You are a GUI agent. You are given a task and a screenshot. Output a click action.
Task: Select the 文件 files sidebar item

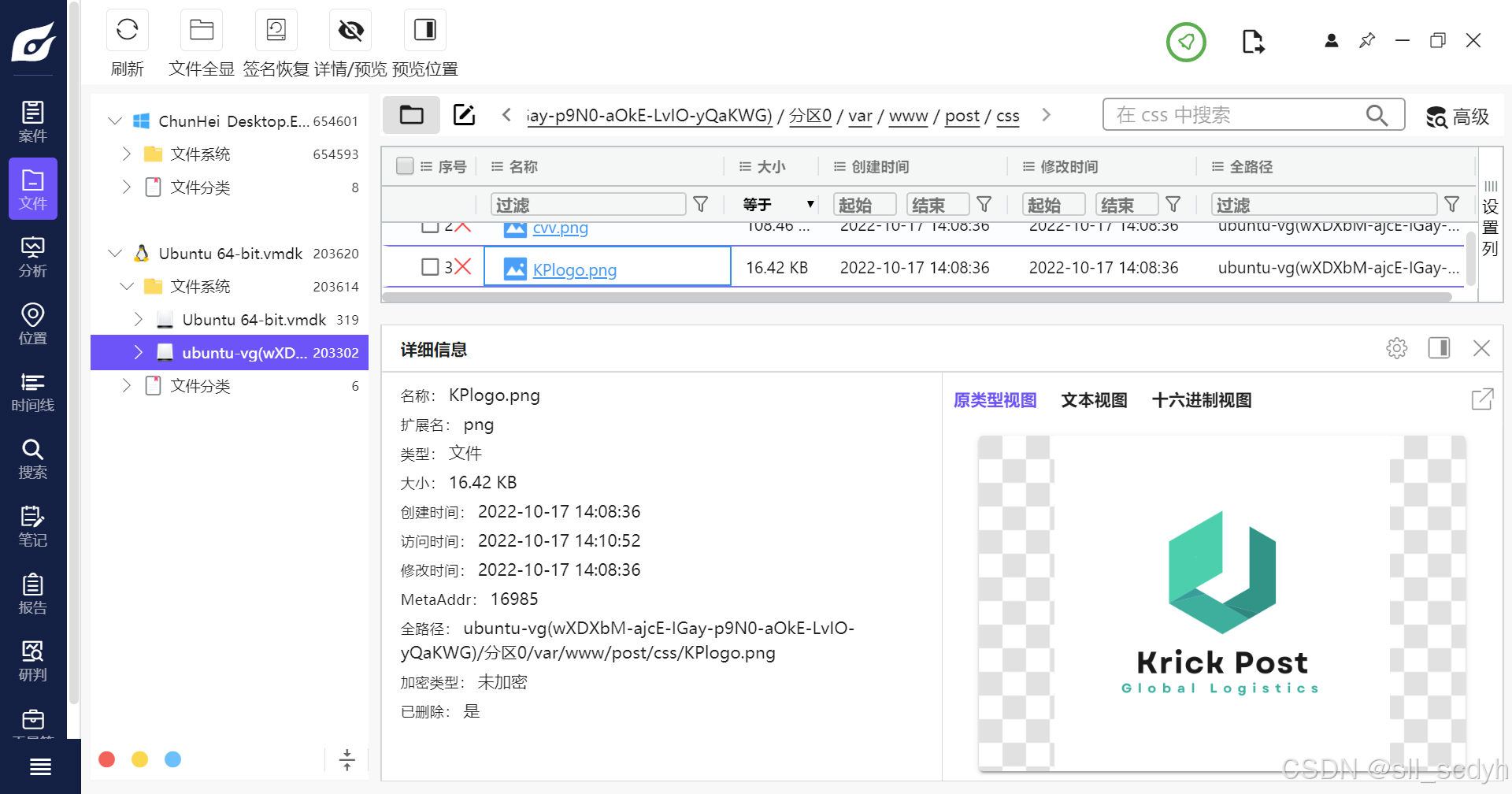coord(33,189)
